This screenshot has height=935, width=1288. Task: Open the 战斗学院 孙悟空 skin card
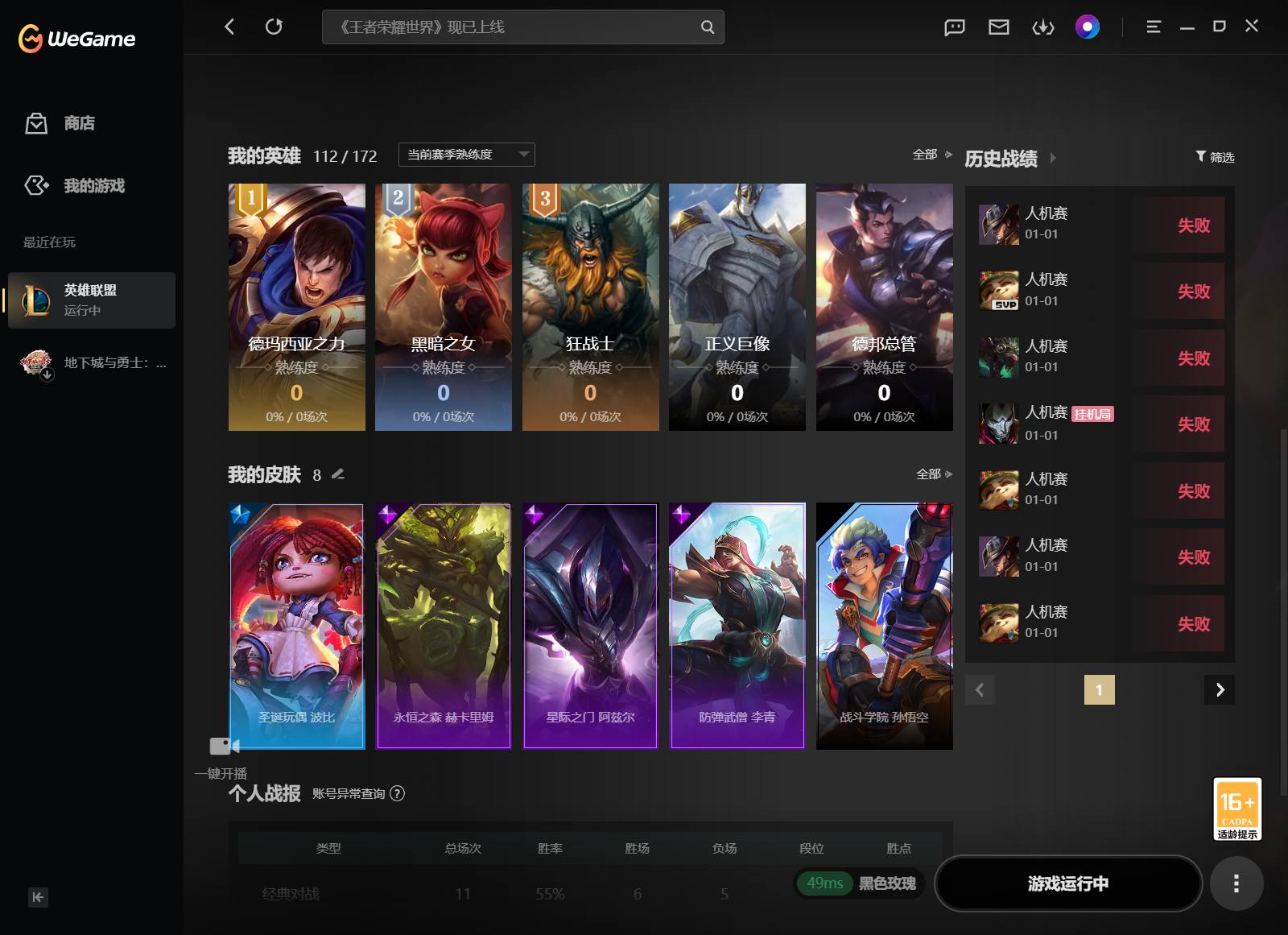click(884, 626)
